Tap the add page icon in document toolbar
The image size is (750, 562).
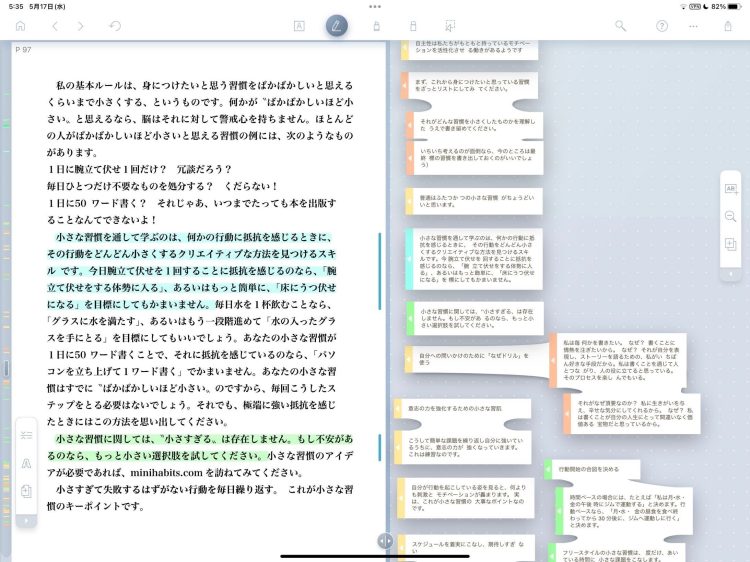[x=26, y=491]
